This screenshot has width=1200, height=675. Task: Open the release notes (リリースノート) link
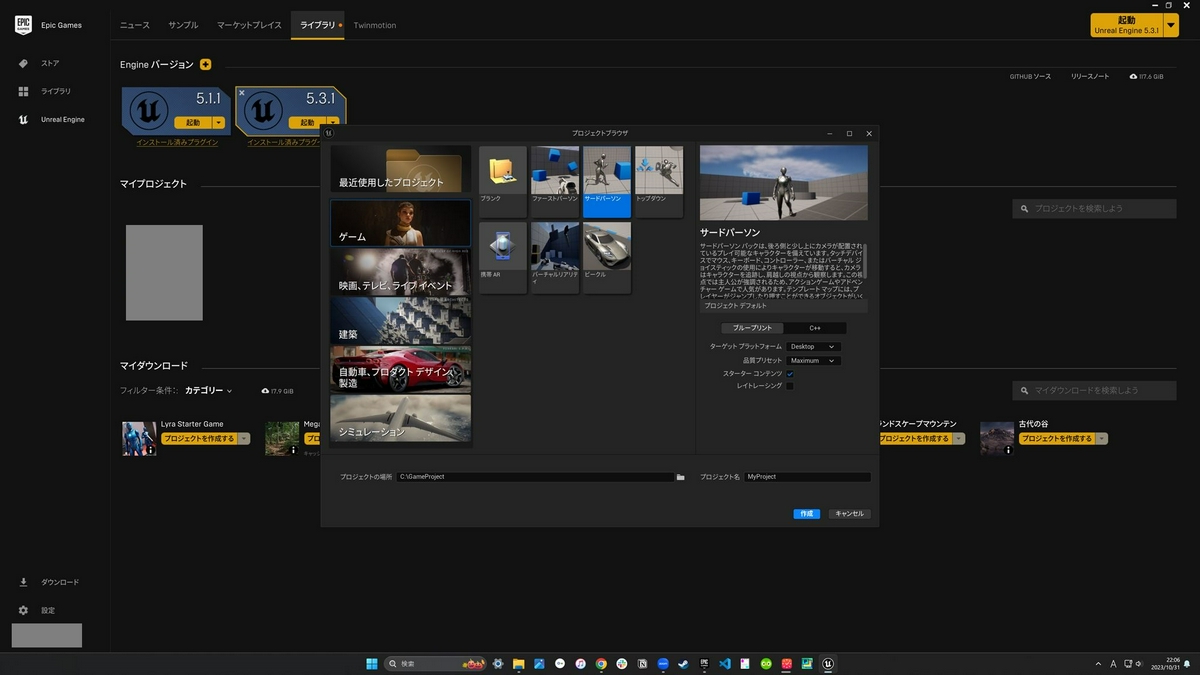[x=1090, y=76]
